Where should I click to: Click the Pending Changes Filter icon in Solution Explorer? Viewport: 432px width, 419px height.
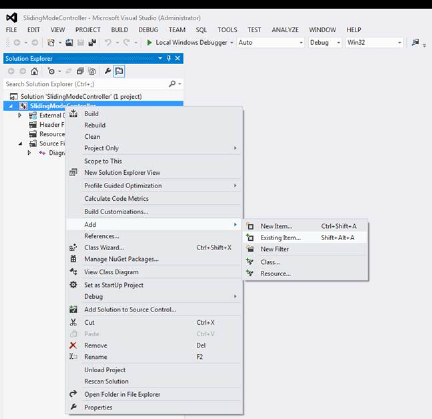tap(51, 71)
